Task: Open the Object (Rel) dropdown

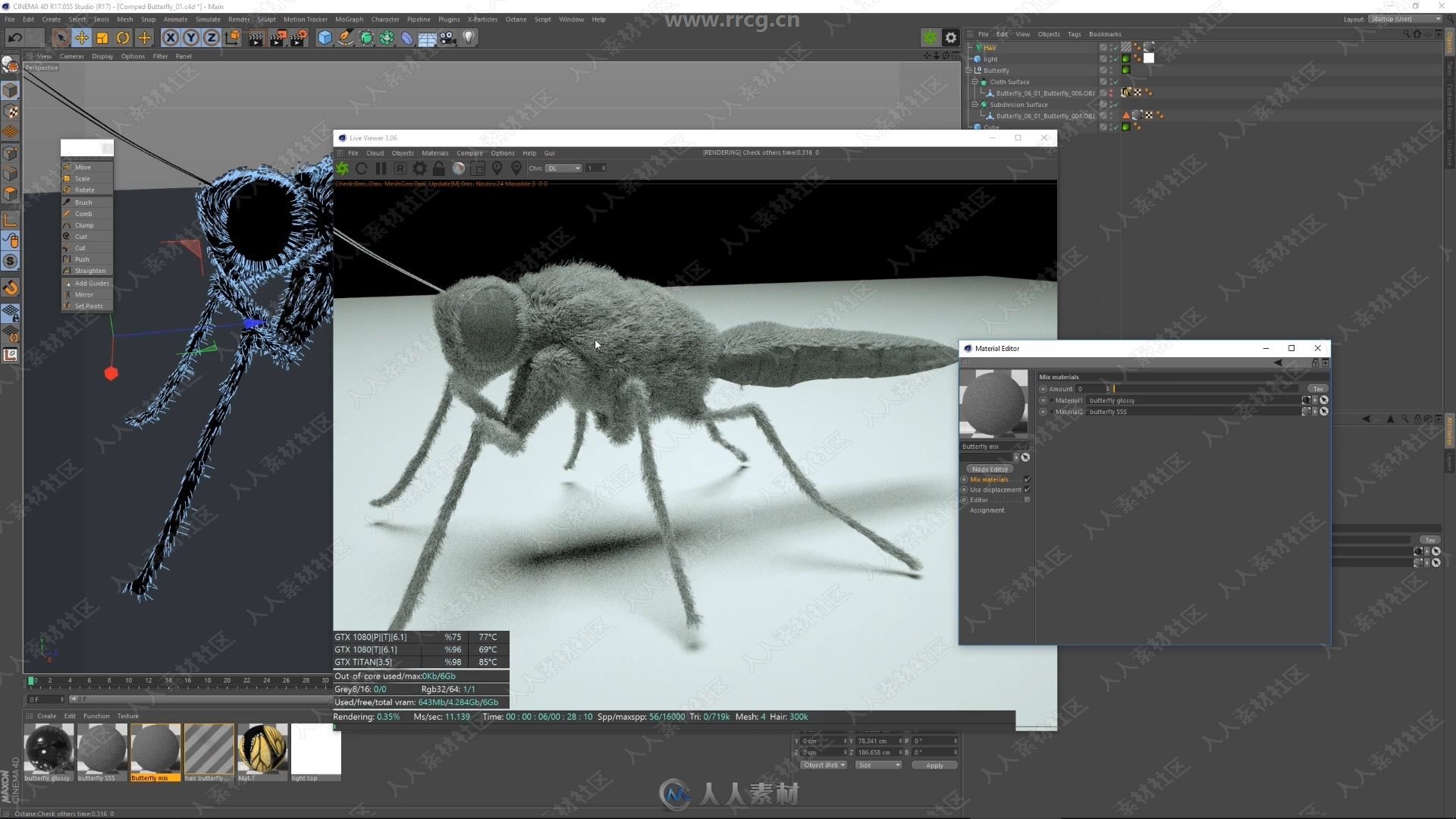Action: 824,765
